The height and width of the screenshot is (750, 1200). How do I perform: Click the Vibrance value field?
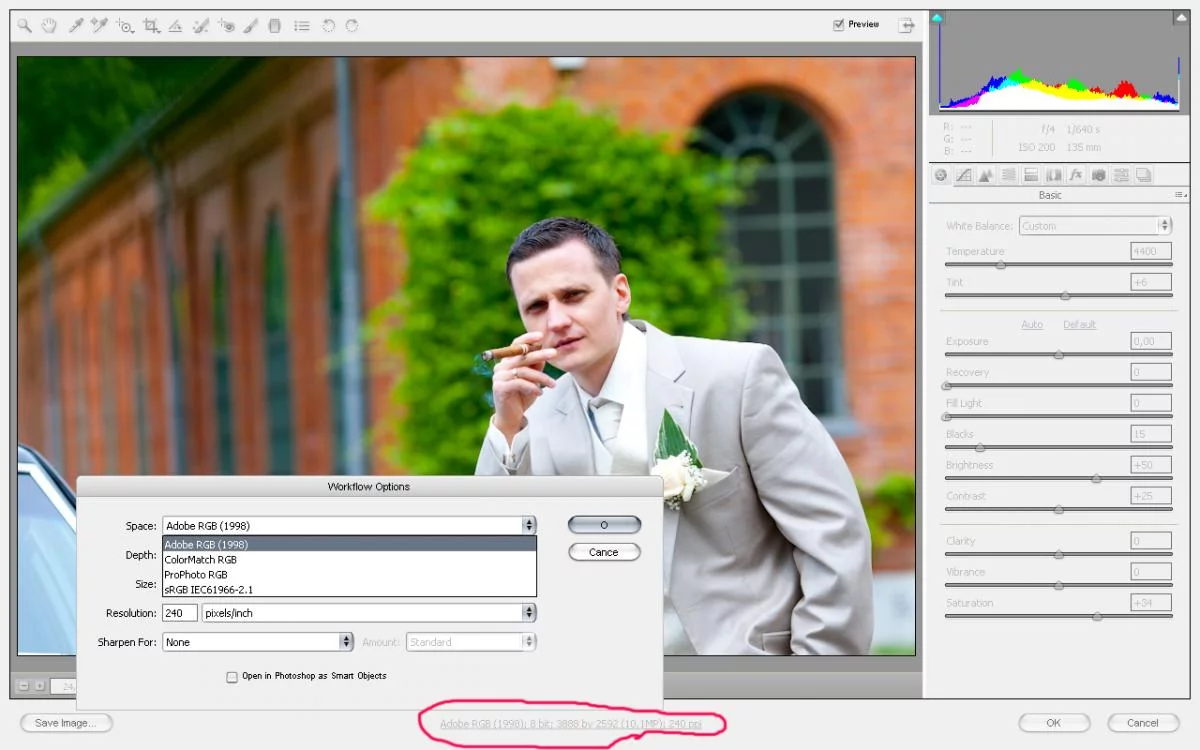[x=1151, y=572]
